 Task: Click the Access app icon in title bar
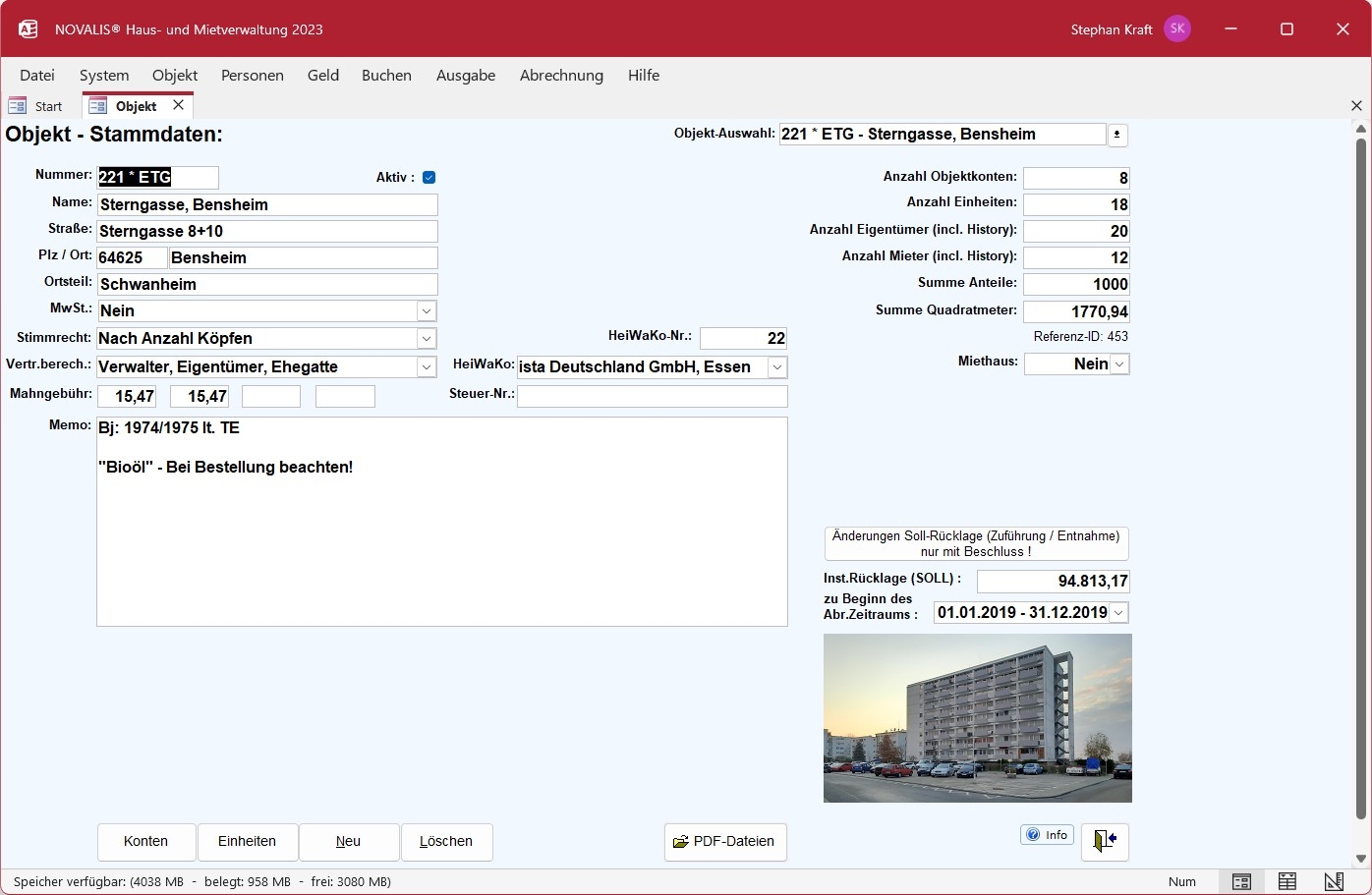[28, 29]
